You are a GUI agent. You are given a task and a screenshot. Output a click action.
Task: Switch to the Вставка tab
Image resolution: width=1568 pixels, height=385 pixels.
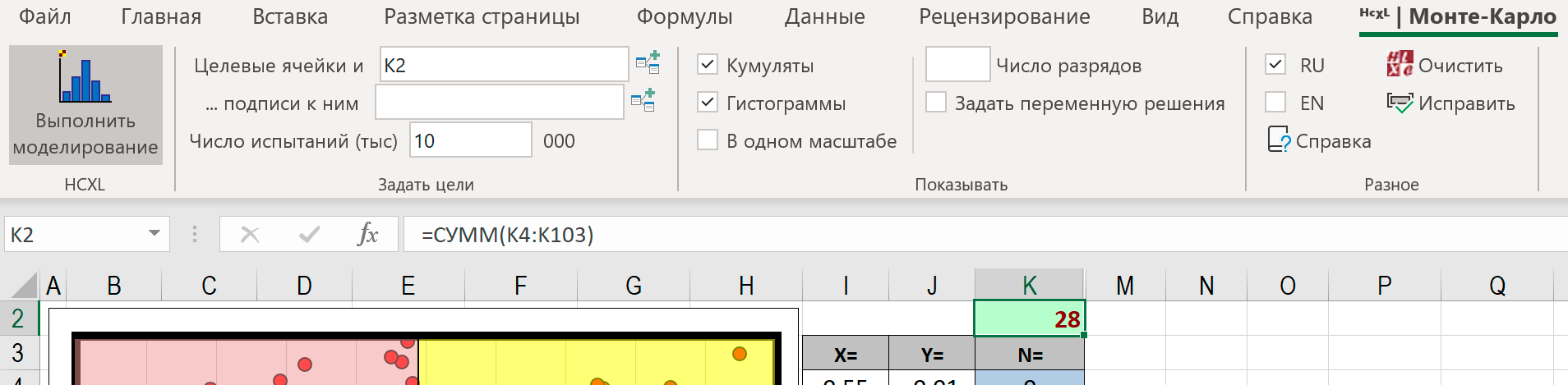290,16
